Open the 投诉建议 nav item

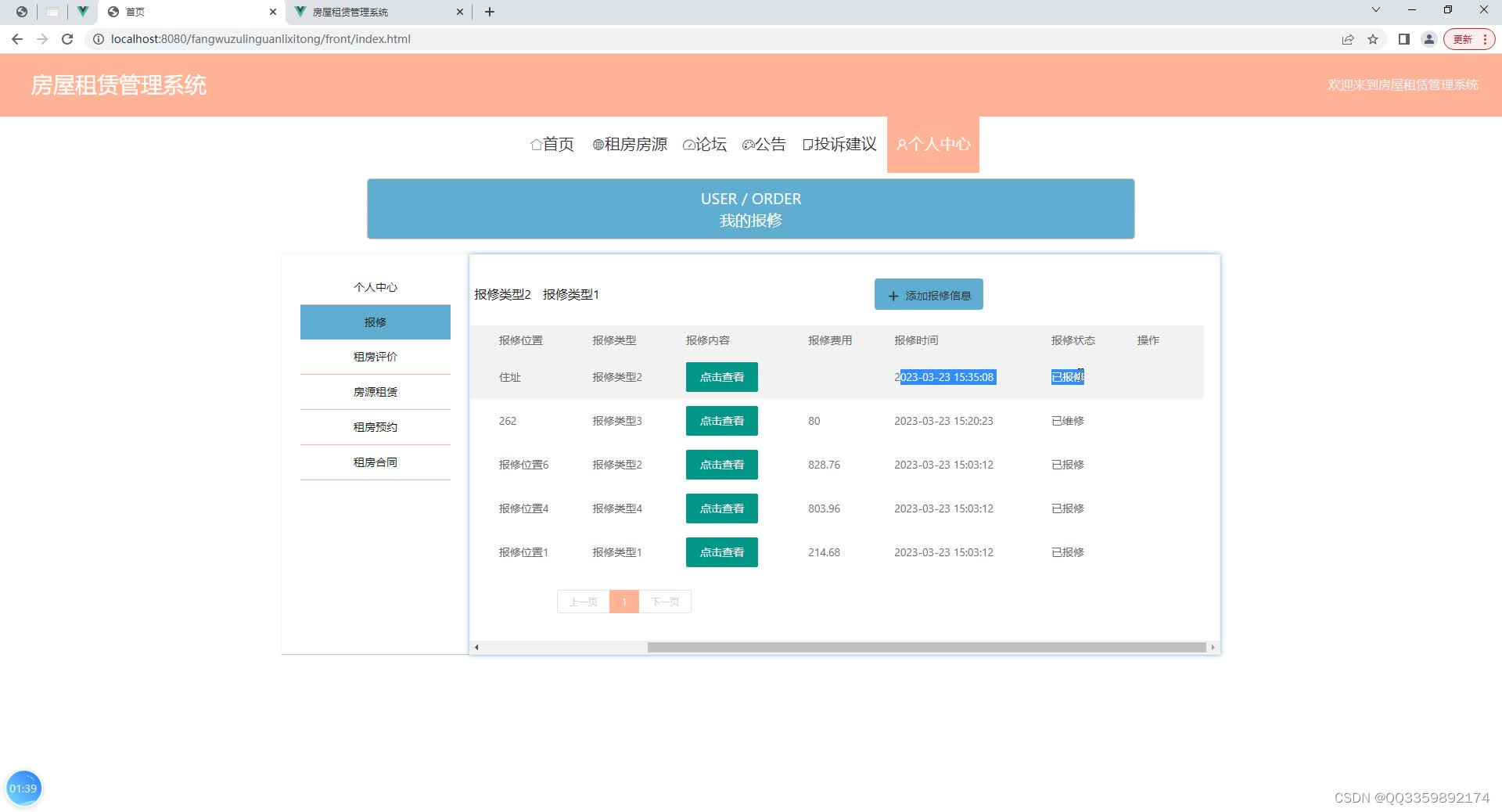point(839,144)
